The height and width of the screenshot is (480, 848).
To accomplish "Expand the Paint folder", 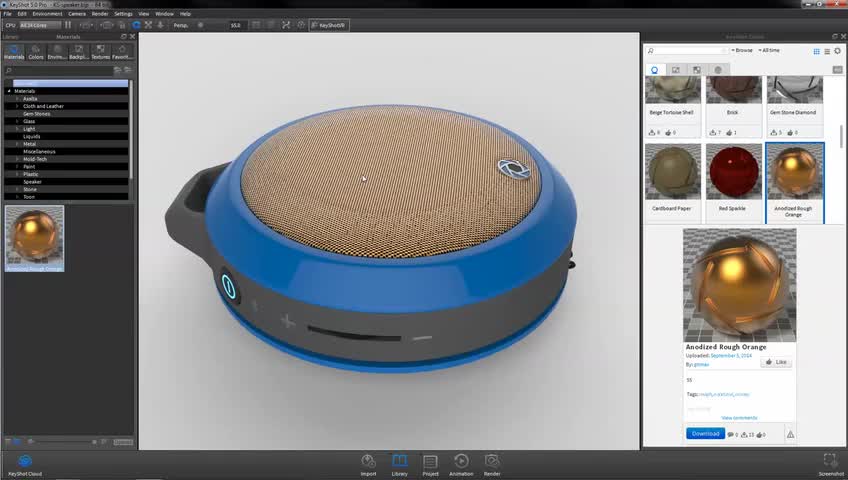I will (17, 166).
